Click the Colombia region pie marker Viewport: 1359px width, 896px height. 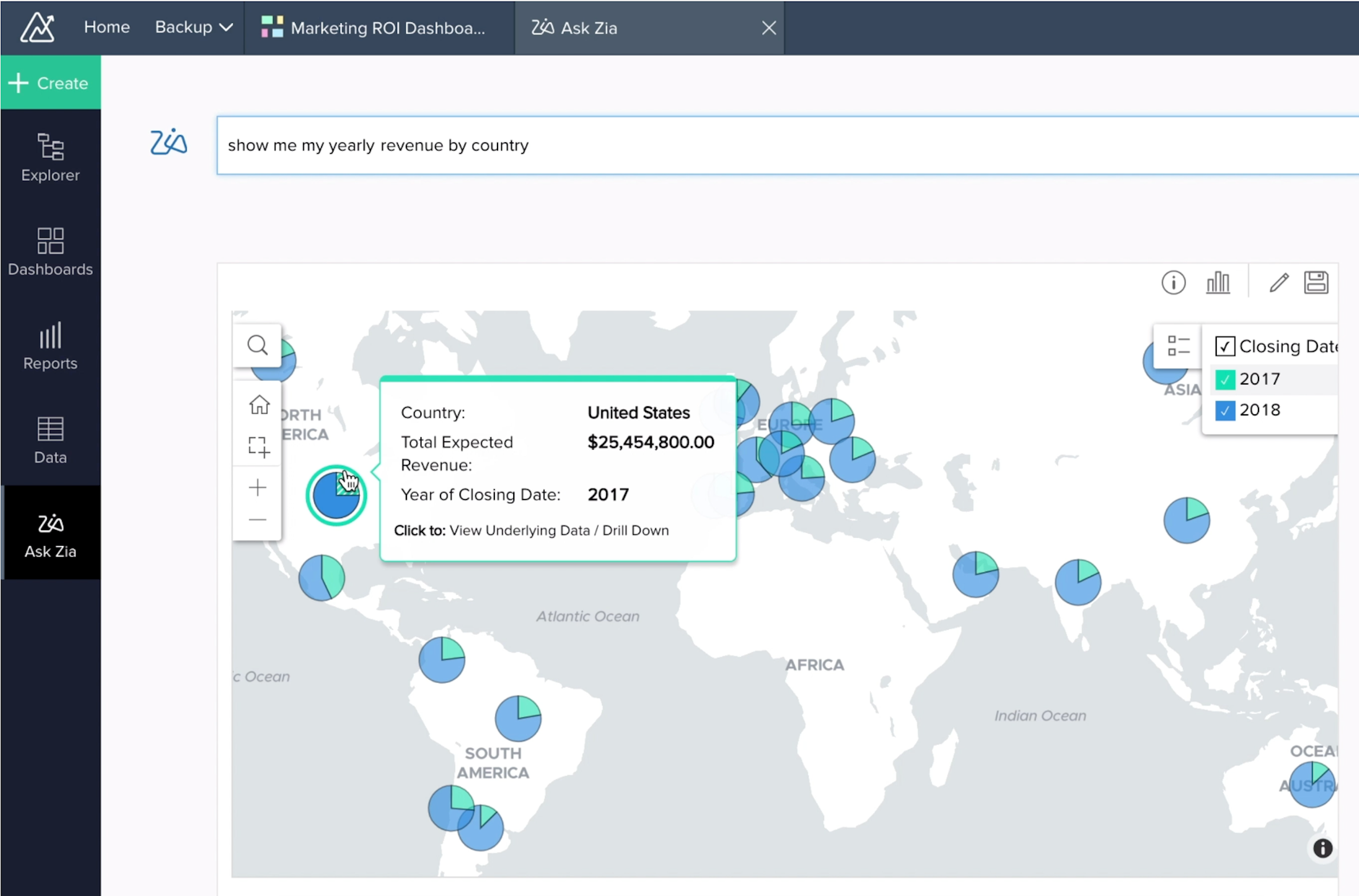[441, 659]
